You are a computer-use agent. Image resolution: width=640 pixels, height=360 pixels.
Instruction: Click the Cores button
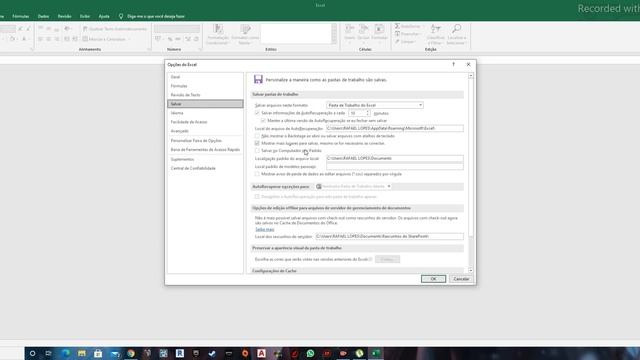click(x=387, y=259)
